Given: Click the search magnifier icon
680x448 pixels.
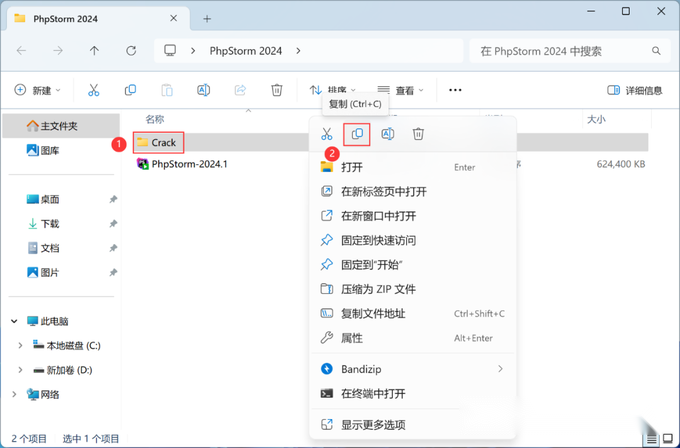Looking at the screenshot, I should click(x=656, y=51).
